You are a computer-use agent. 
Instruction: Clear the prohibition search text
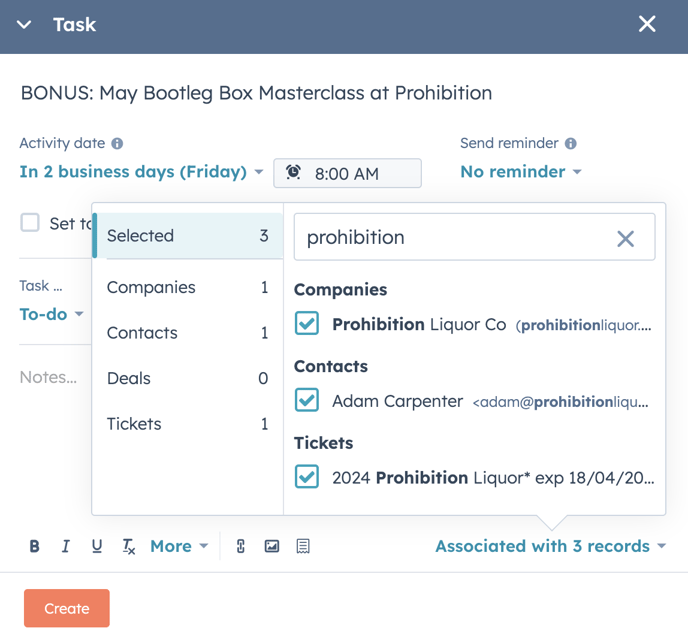[625, 238]
